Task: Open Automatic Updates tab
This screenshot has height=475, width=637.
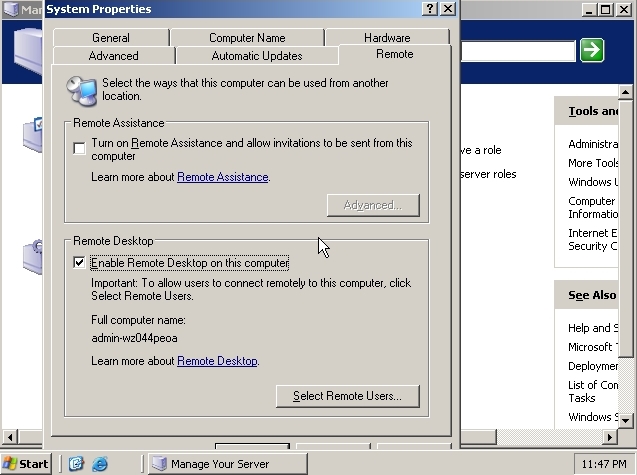Action: point(257,56)
